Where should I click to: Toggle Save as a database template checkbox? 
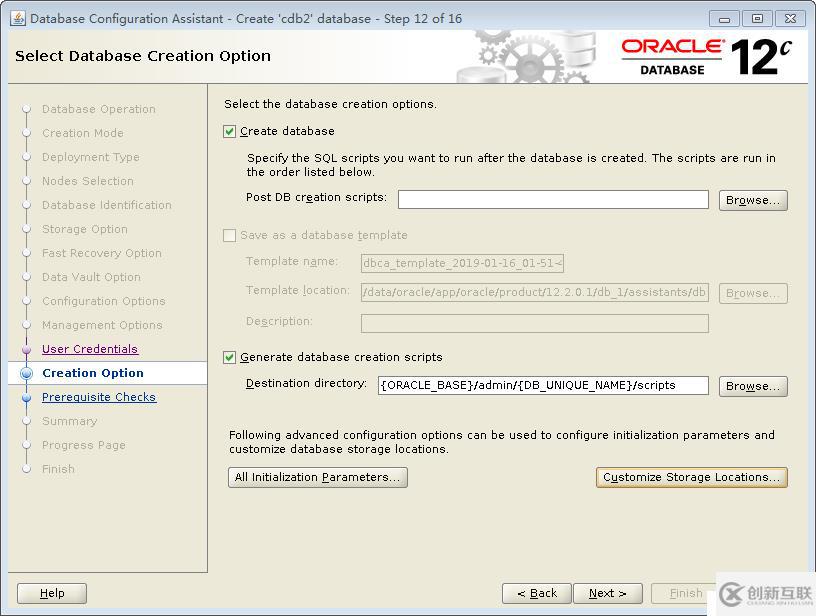click(230, 236)
